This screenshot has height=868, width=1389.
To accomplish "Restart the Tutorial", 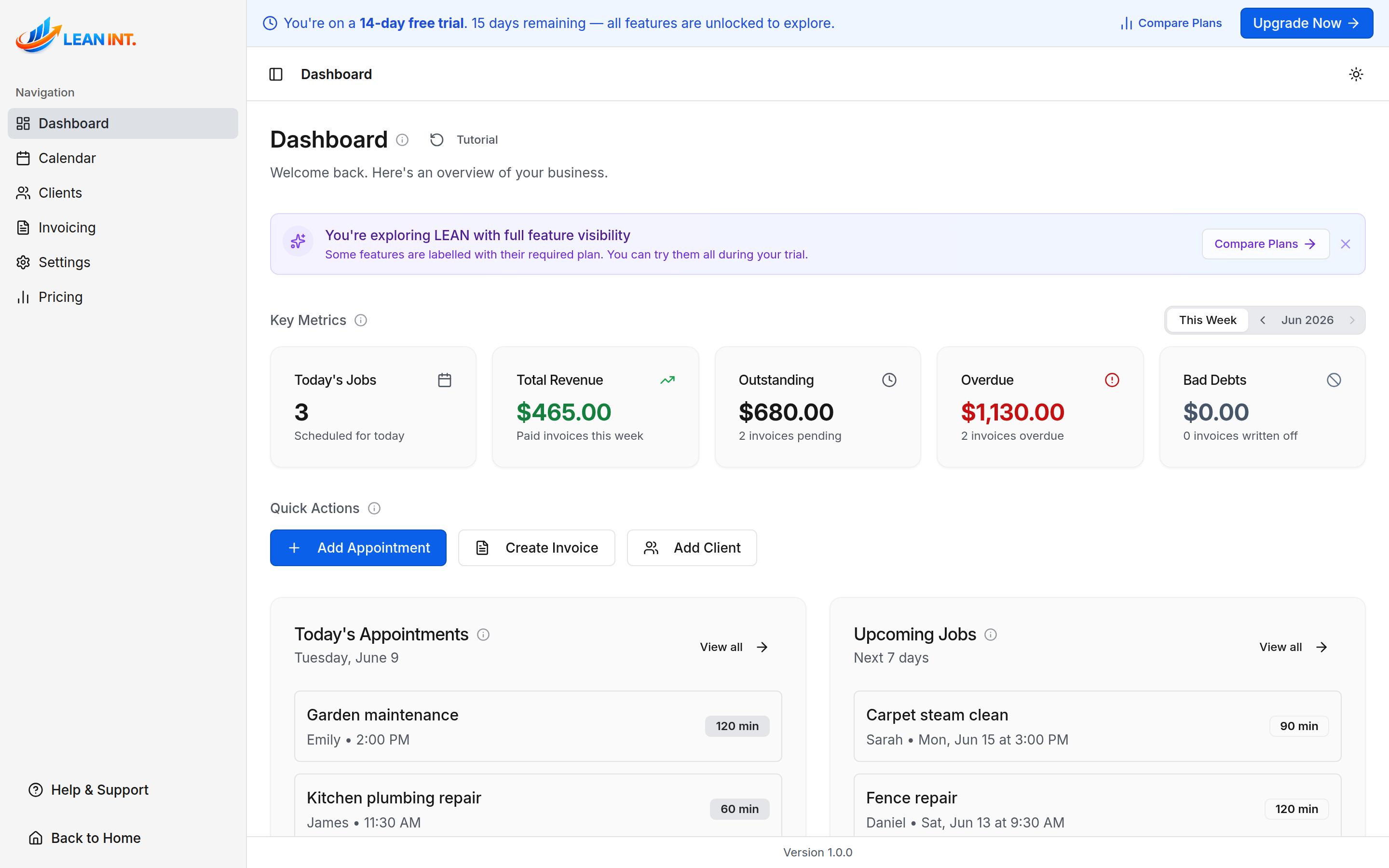I will [x=464, y=140].
